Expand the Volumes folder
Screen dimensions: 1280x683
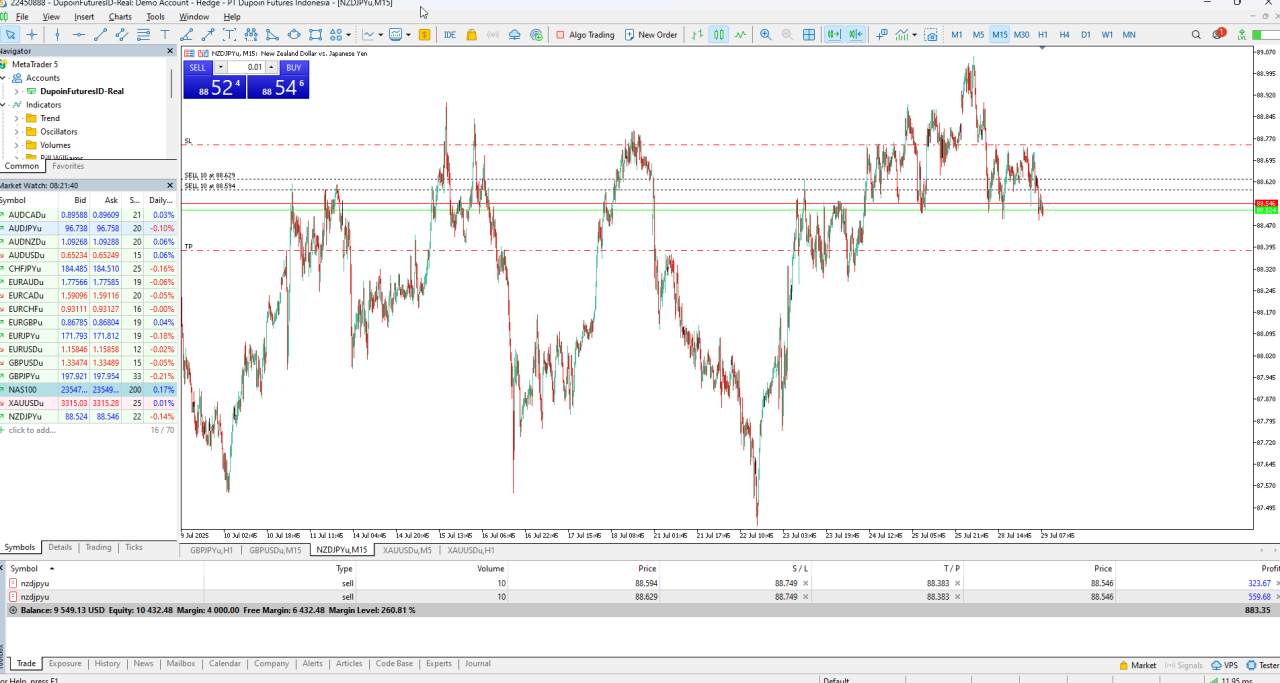16,145
